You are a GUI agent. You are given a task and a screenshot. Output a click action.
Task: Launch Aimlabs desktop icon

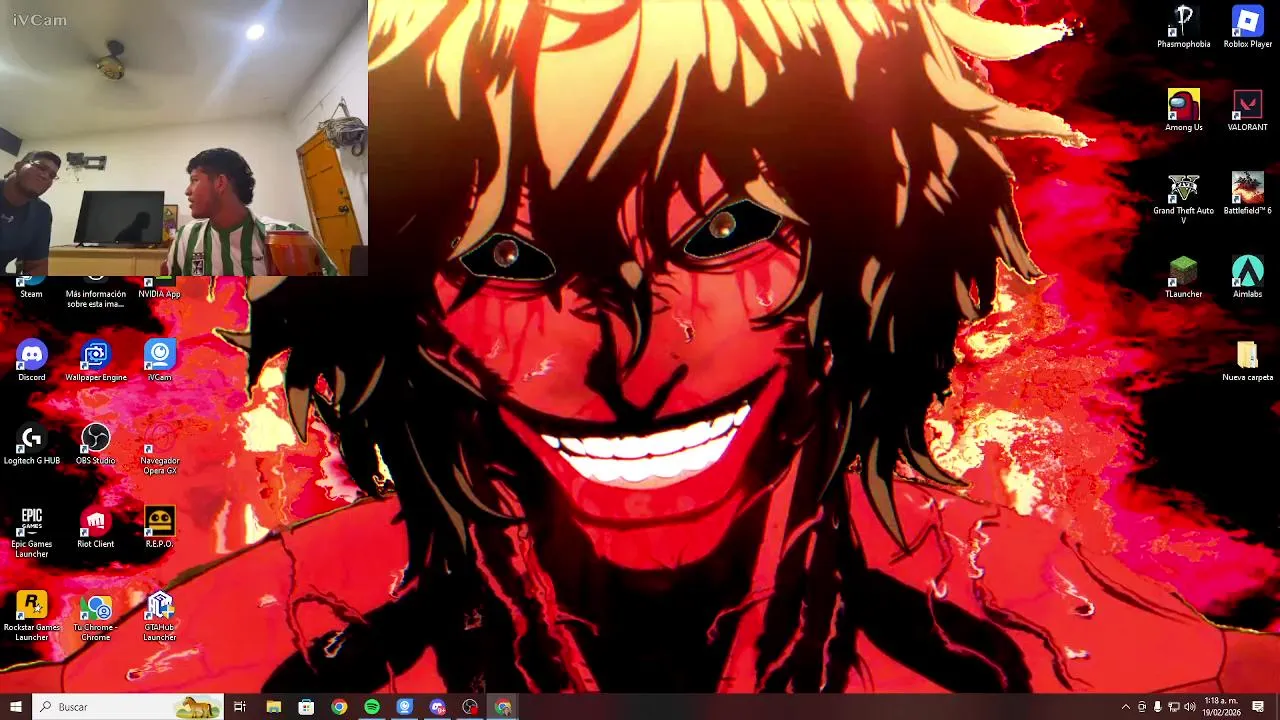1248,277
